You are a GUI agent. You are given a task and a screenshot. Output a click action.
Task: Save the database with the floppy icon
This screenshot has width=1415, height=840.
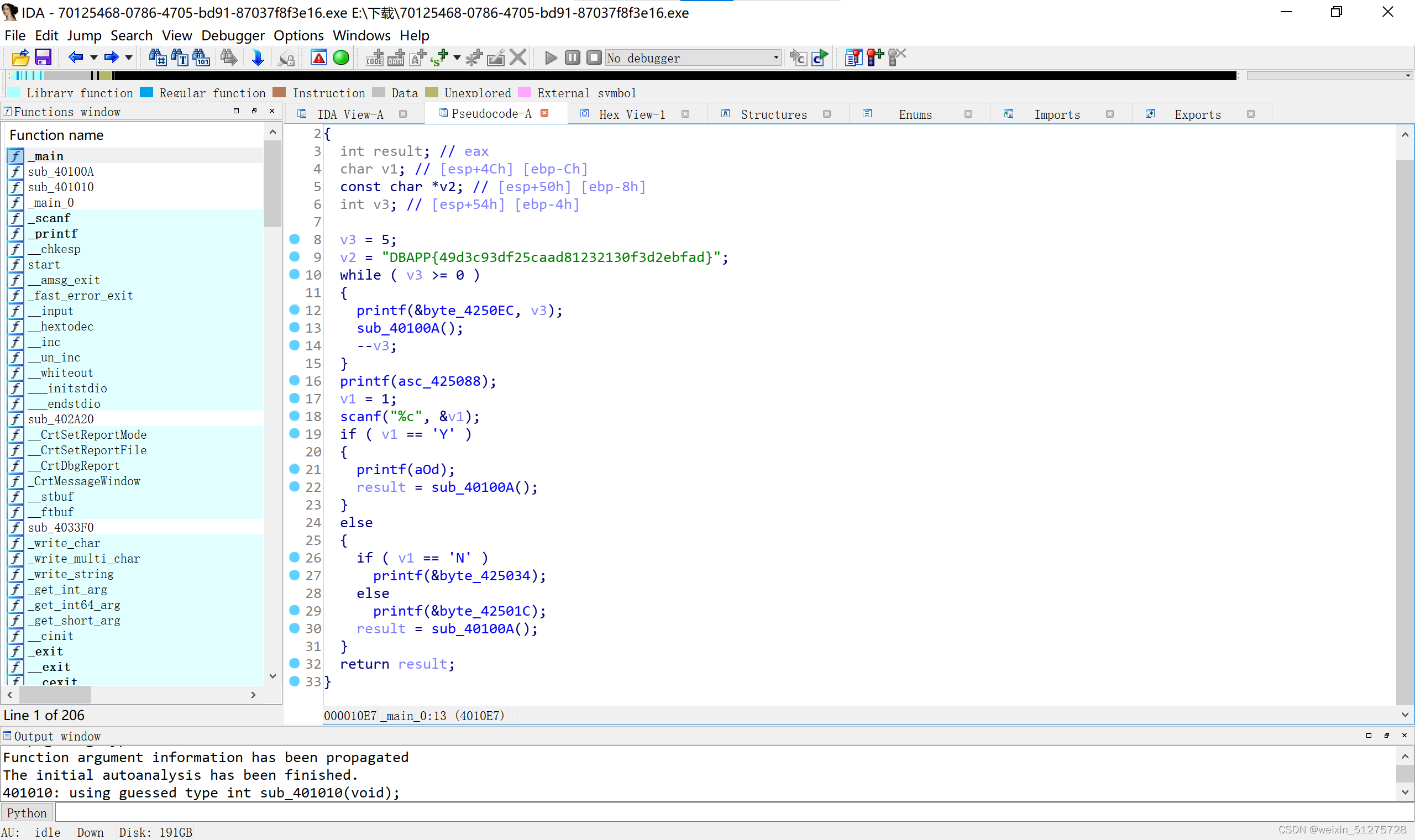43,57
